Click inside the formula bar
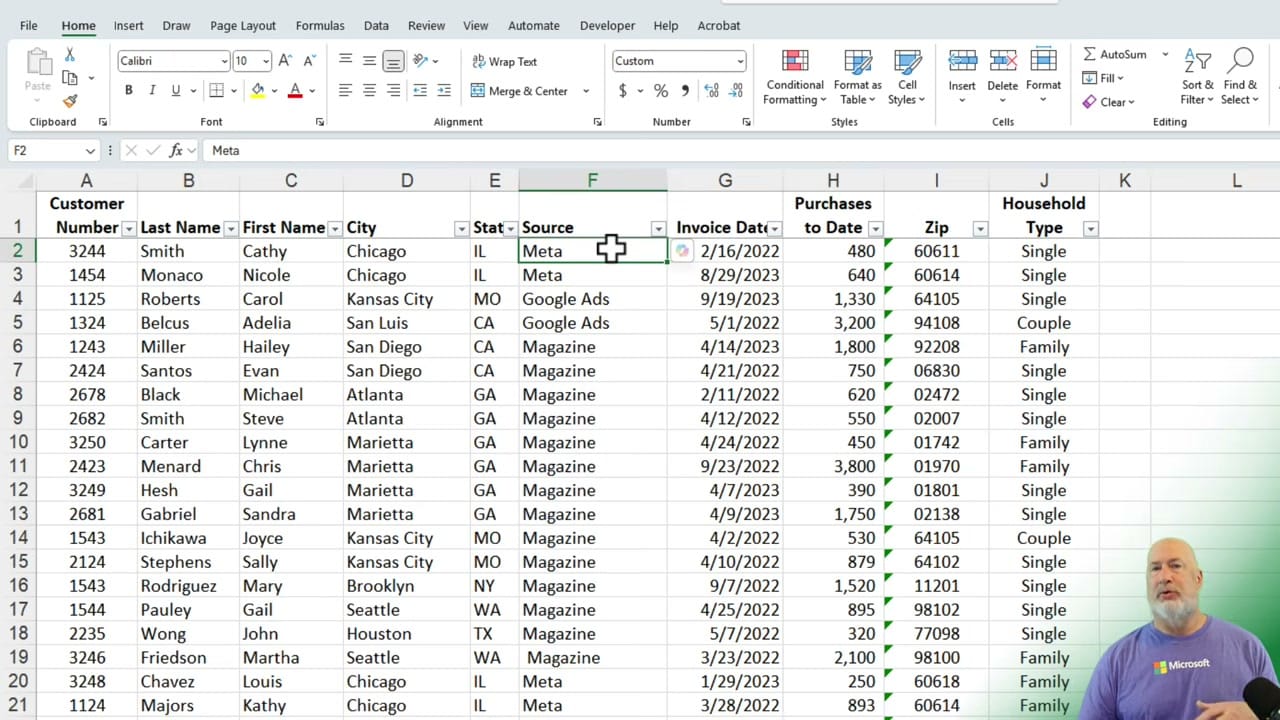 pos(400,150)
